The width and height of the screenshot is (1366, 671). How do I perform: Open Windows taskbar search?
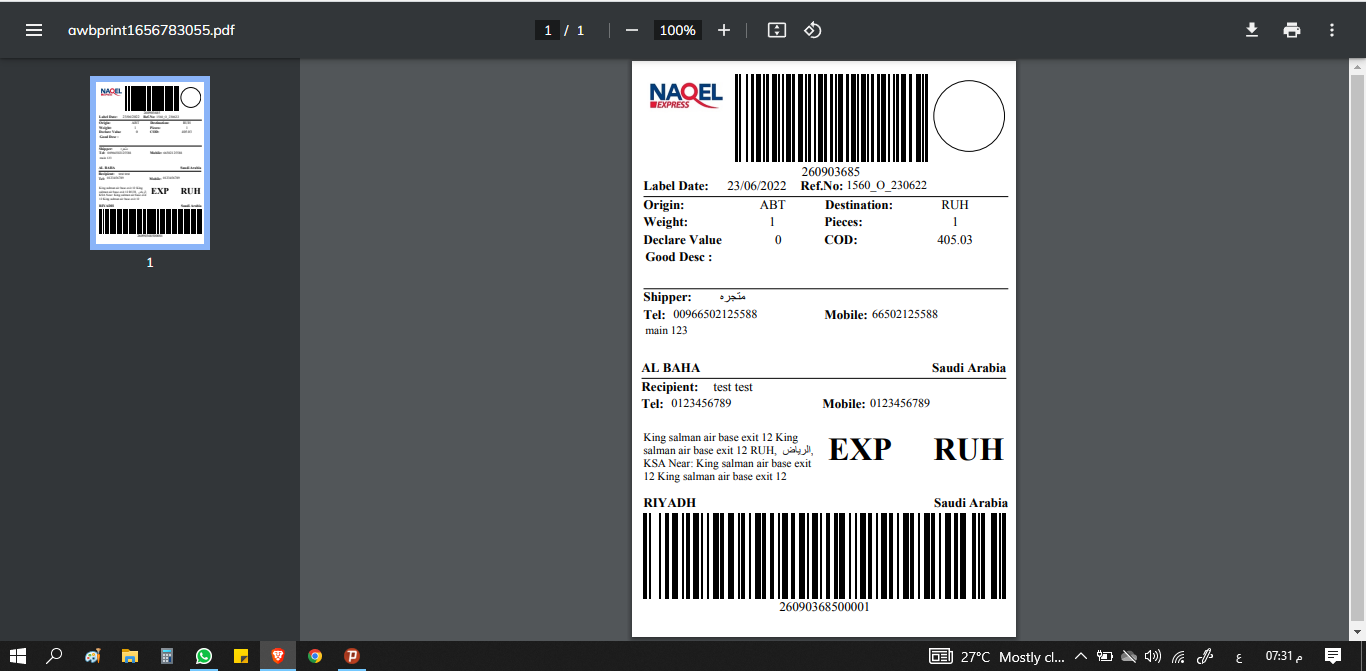tap(55, 656)
